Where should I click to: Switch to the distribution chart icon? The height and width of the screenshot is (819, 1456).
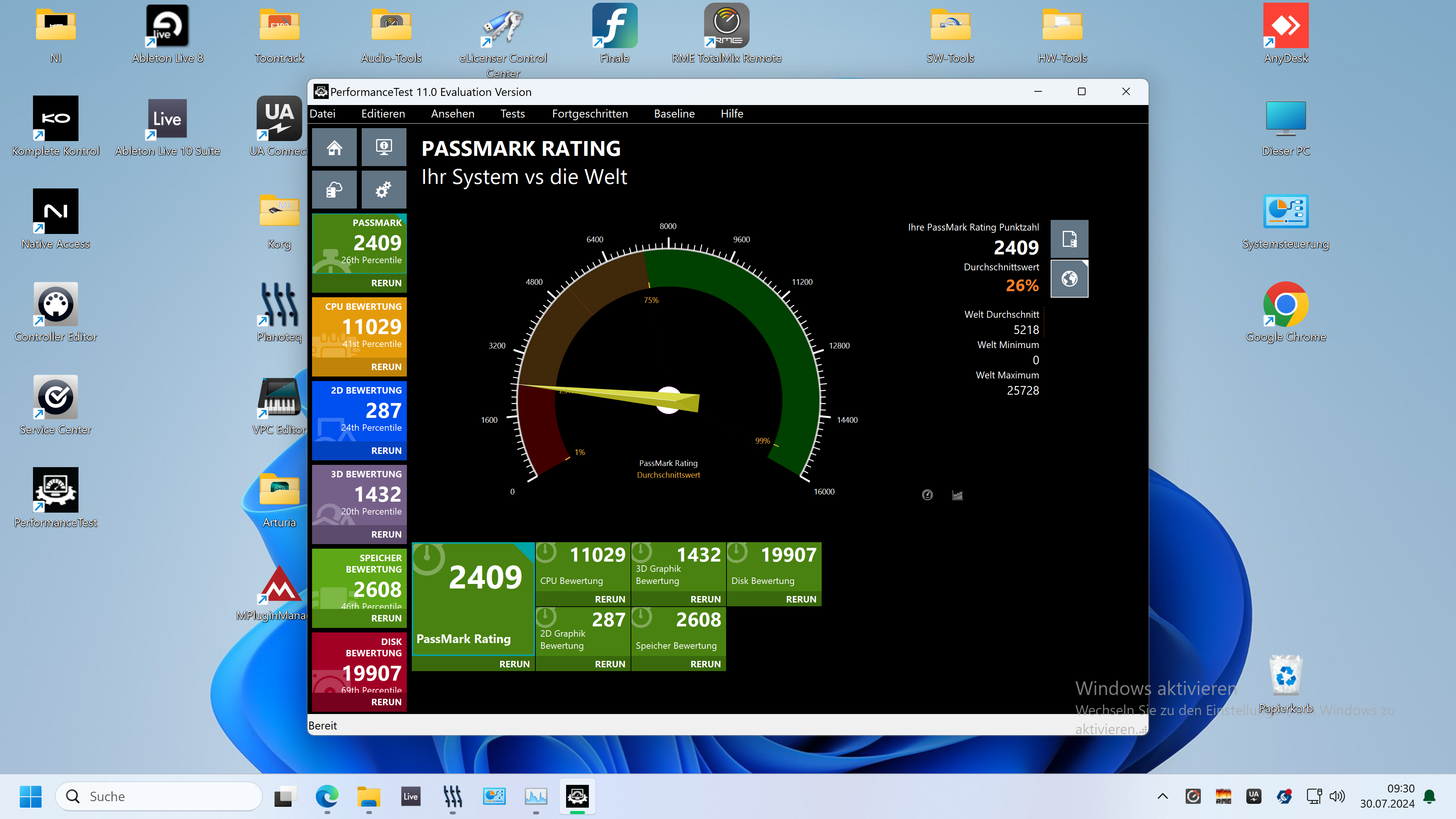coord(957,495)
